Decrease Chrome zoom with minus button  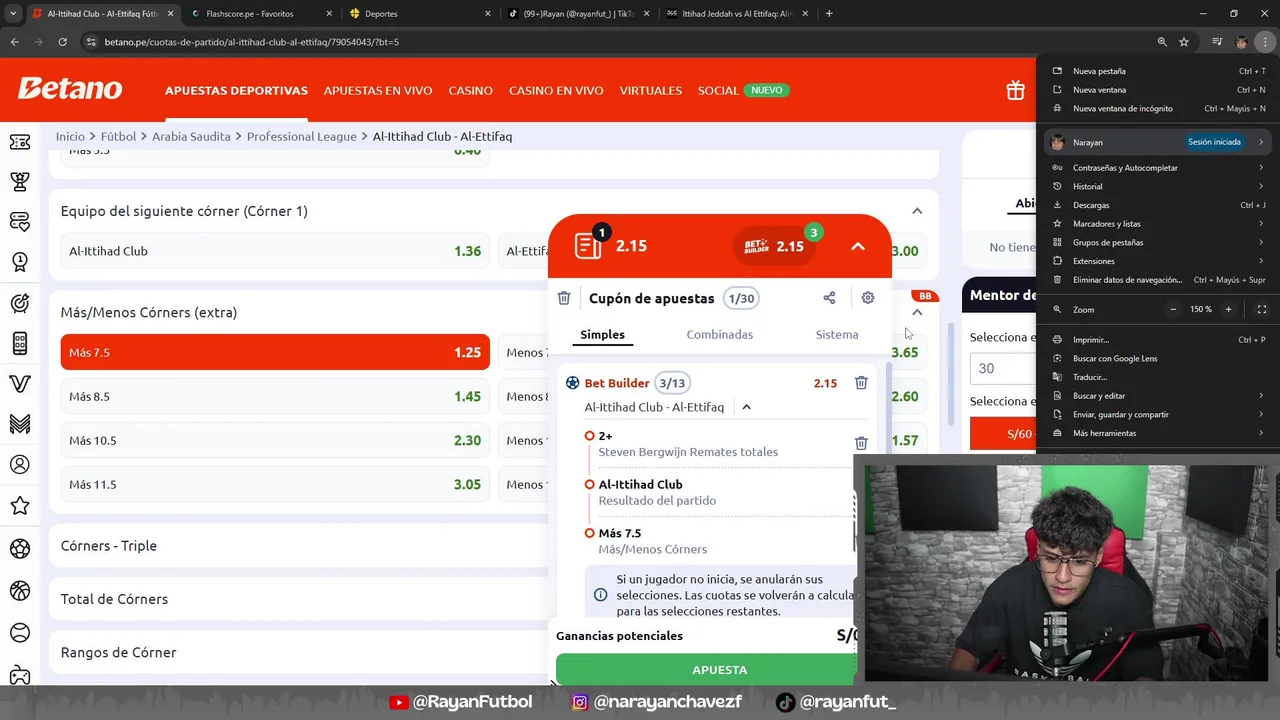point(1173,309)
